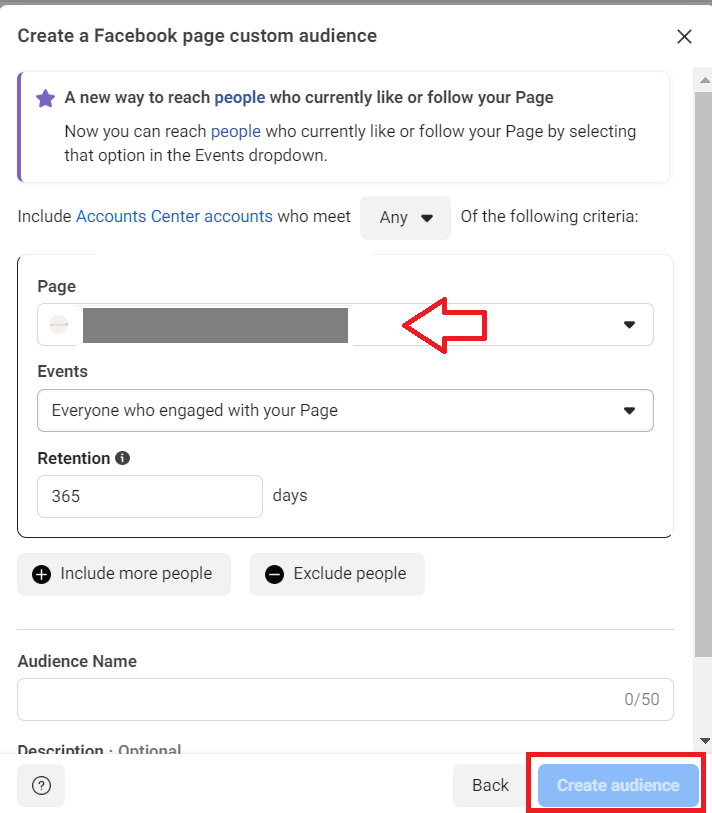Click the Retention info icon
Image resolution: width=712 pixels, height=813 pixels.
click(x=122, y=458)
